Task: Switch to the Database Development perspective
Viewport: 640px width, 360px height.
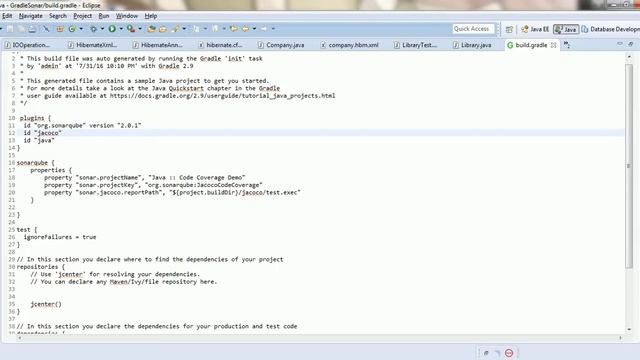Action: (x=611, y=29)
